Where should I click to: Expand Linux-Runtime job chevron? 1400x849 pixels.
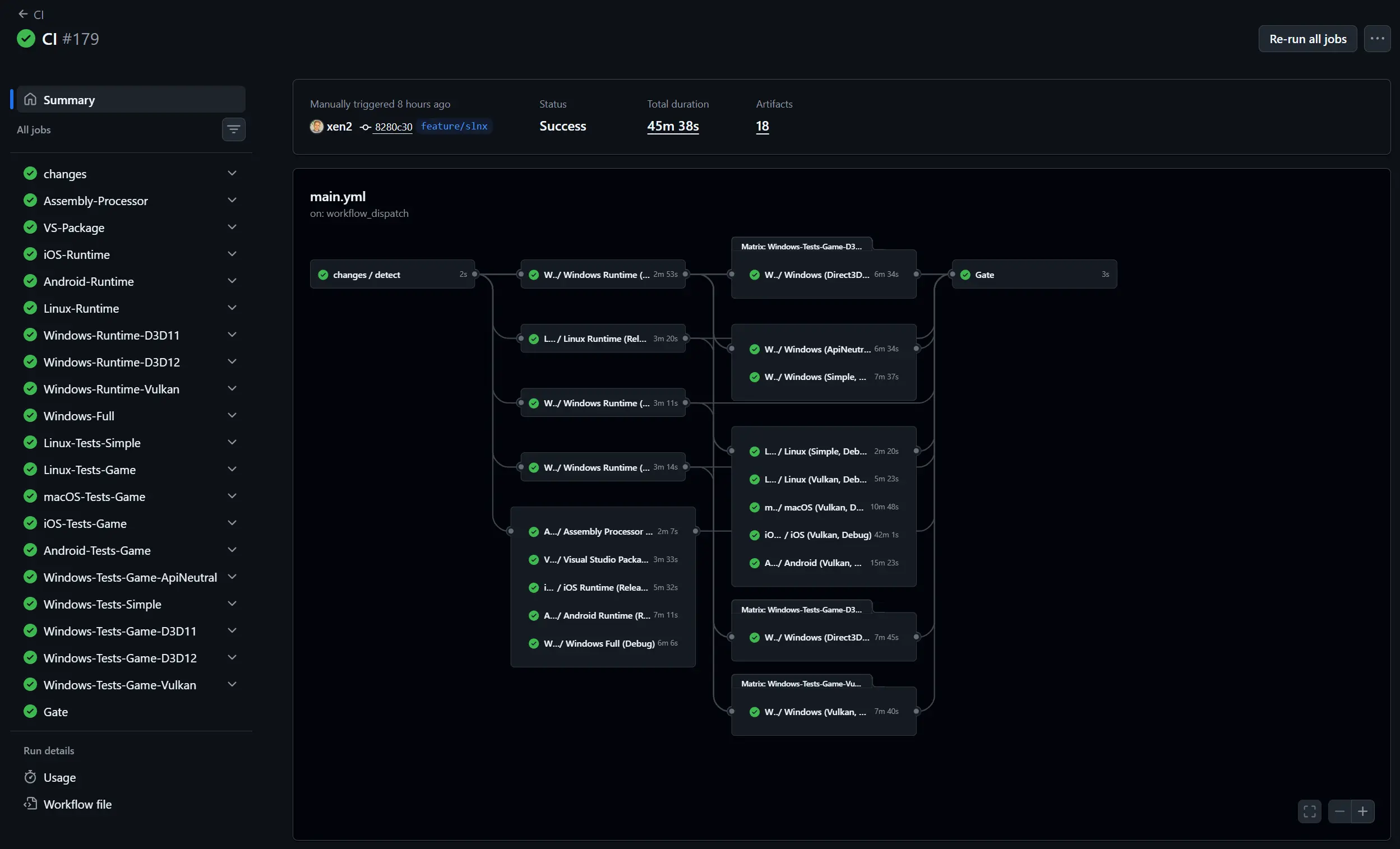click(x=232, y=308)
